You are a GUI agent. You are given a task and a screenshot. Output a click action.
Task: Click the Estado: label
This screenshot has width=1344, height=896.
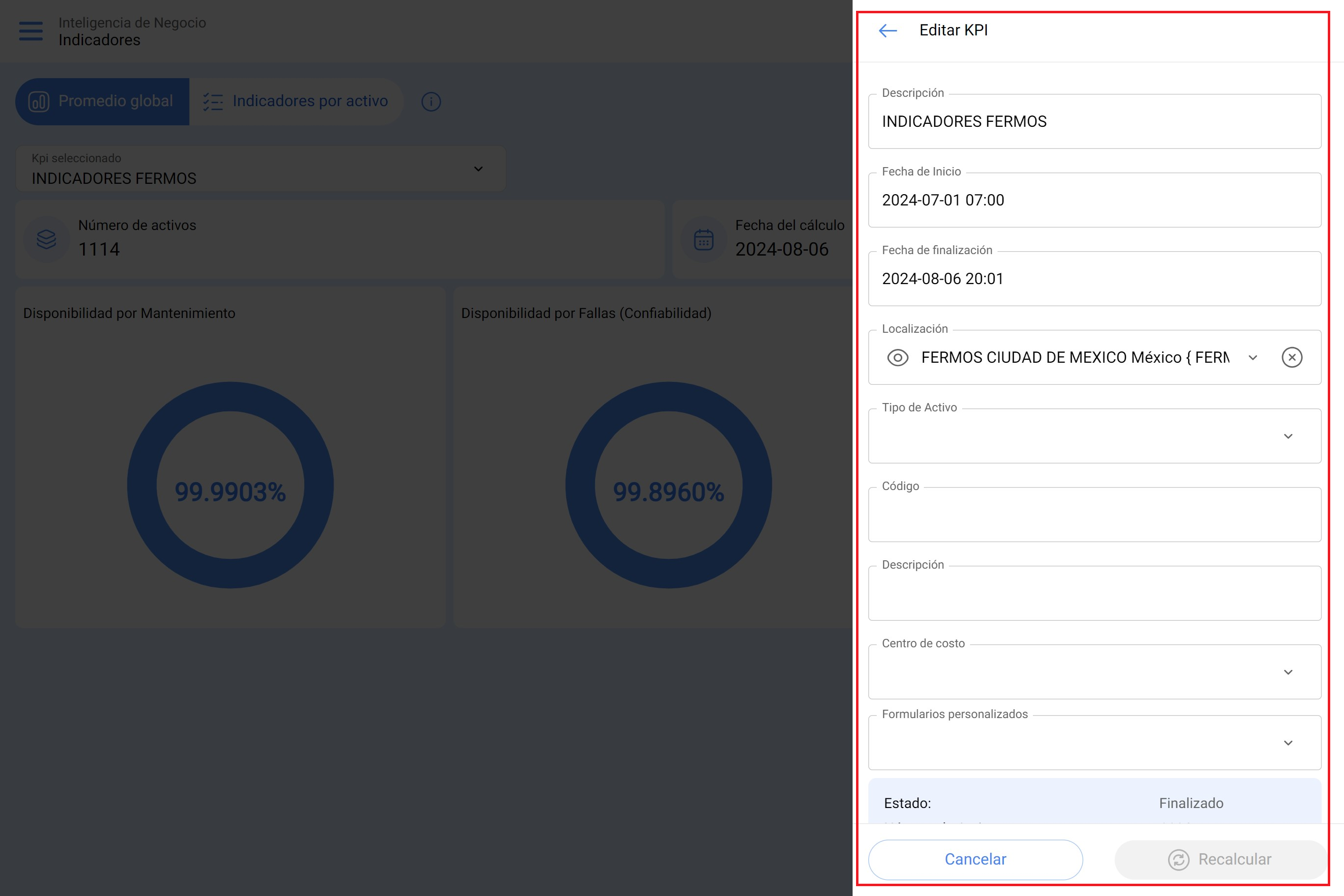[x=907, y=804]
